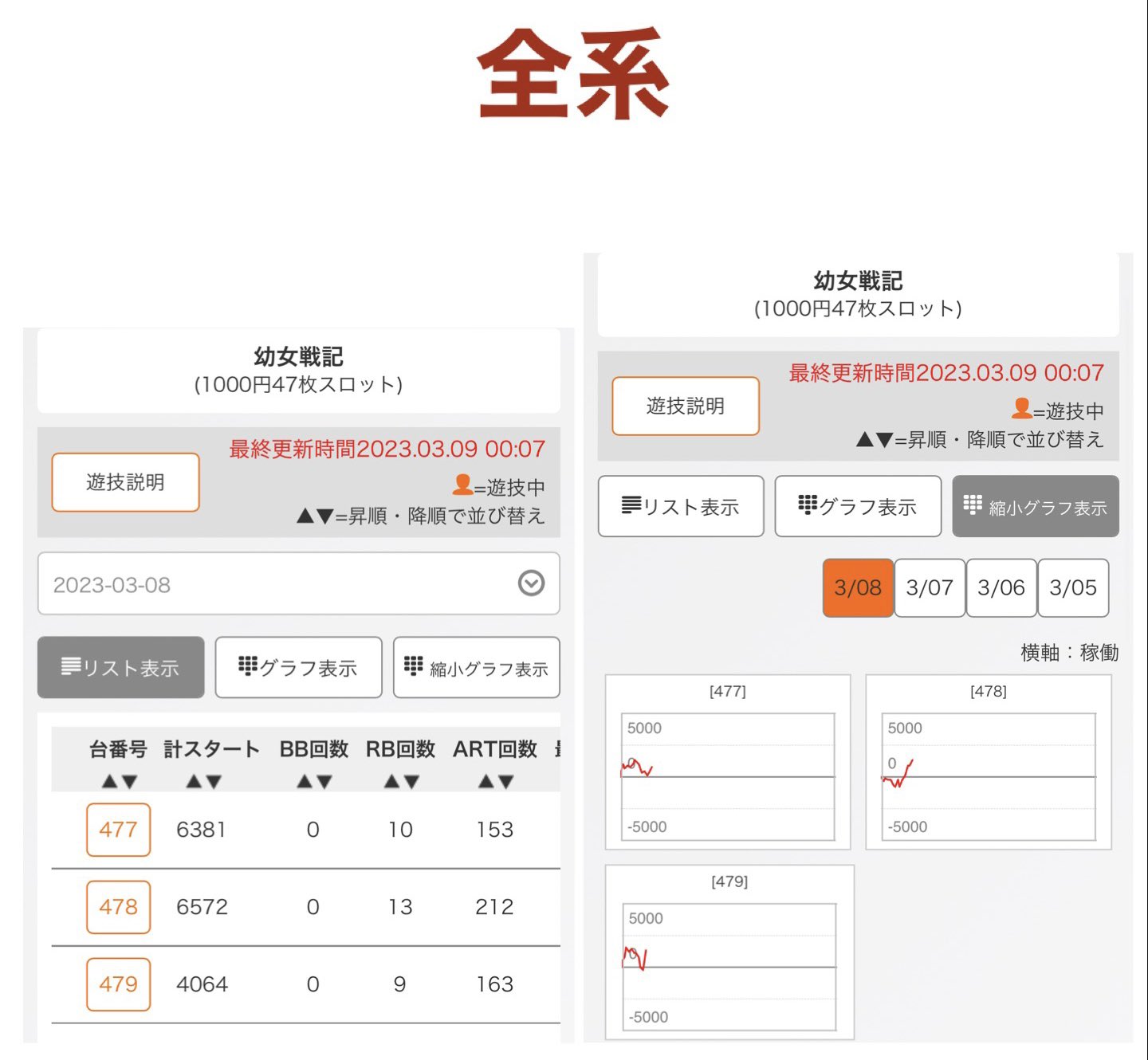The width and height of the screenshot is (1148, 1060).
Task: Click ART count 153 for machine 477
Action: point(494,830)
